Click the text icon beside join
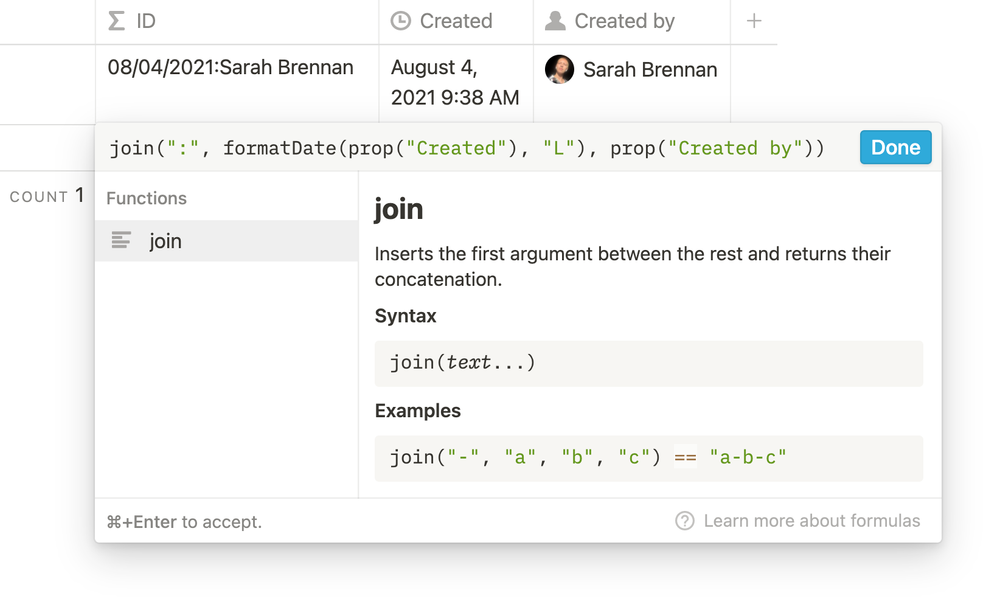Image resolution: width=1000 pixels, height=607 pixels. pyautogui.click(x=121, y=241)
